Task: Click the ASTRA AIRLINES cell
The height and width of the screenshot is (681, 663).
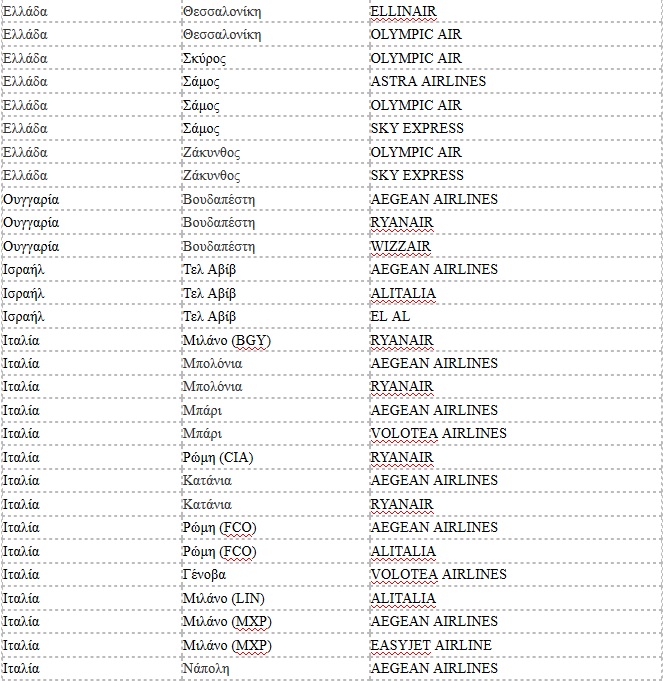Action: pos(428,81)
